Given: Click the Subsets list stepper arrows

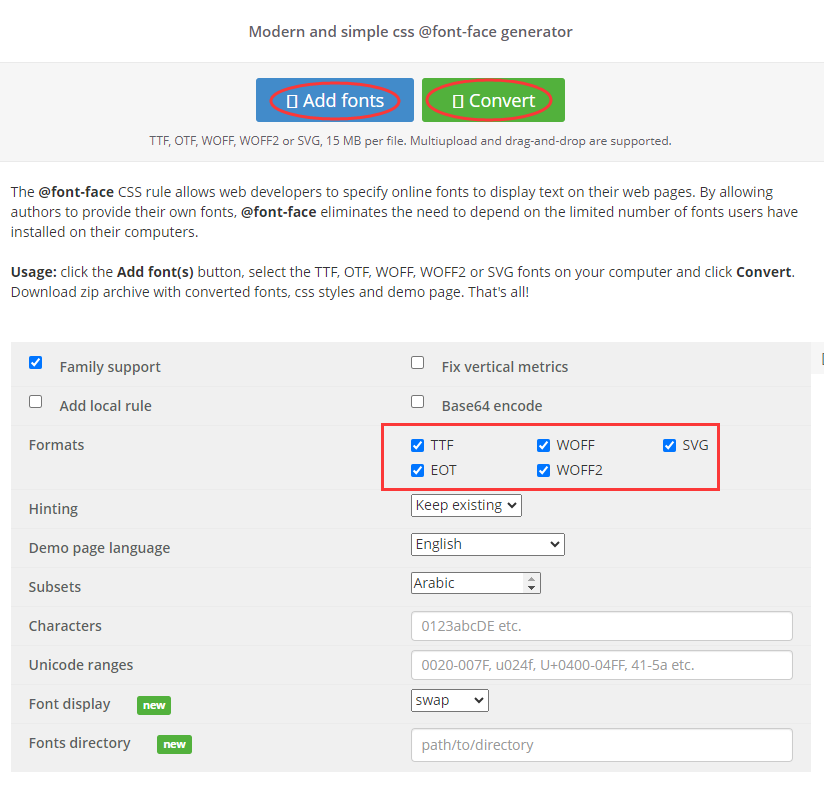Looking at the screenshot, I should point(531,583).
